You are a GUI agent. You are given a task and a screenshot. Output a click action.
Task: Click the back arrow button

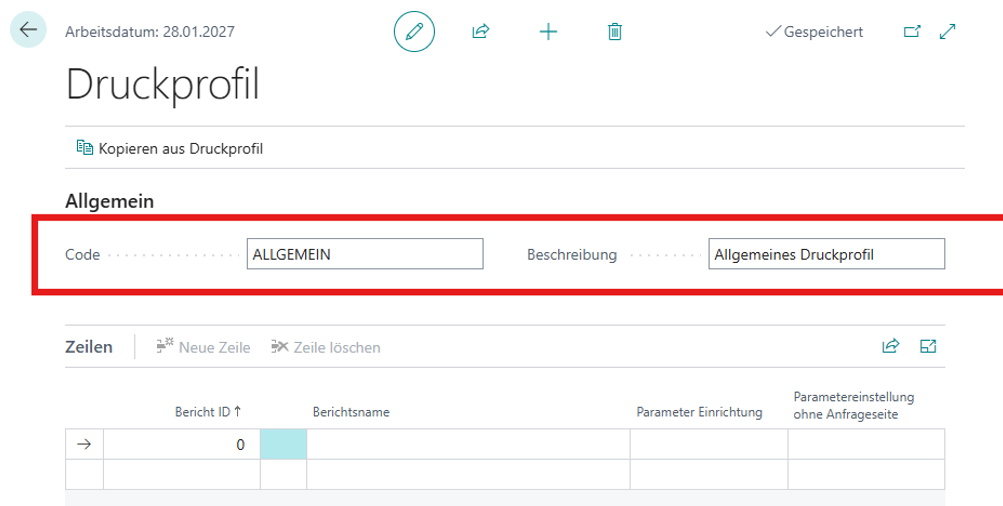[27, 30]
